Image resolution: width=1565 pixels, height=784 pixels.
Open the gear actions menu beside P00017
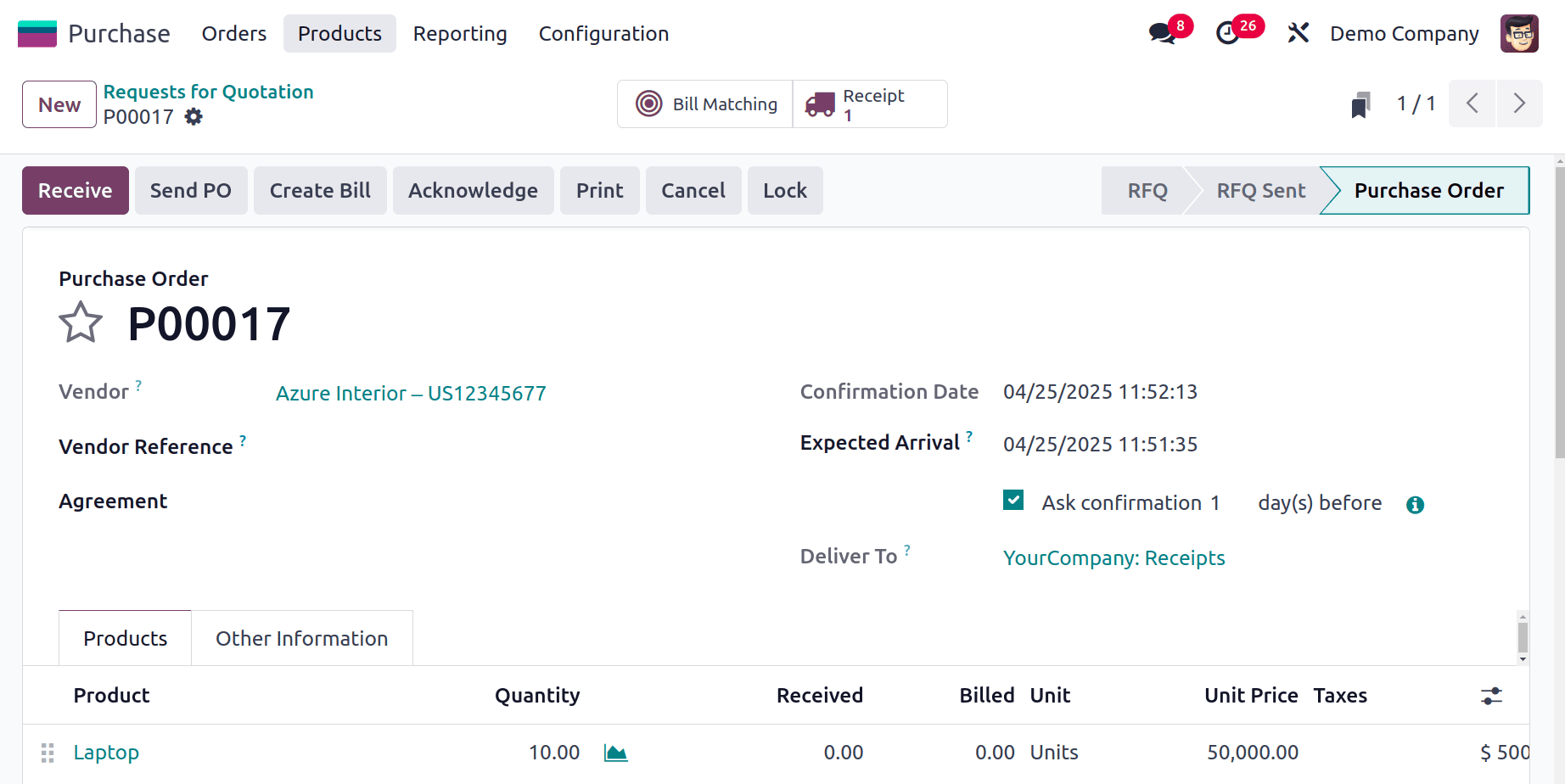click(194, 117)
